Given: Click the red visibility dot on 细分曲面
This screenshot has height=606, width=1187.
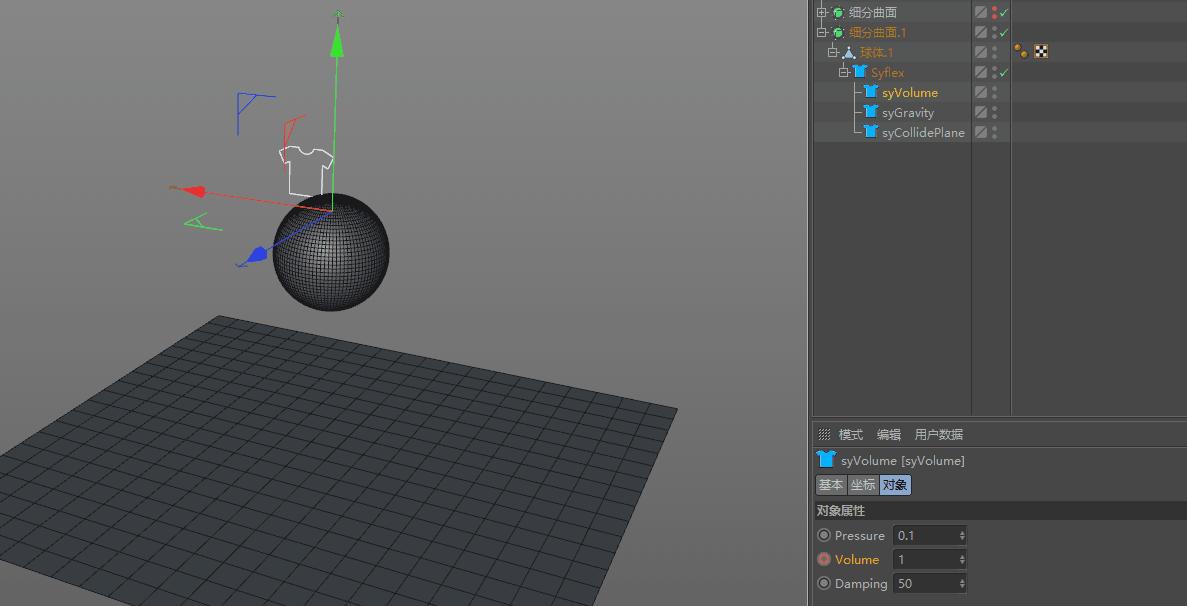Looking at the screenshot, I should [x=995, y=9].
